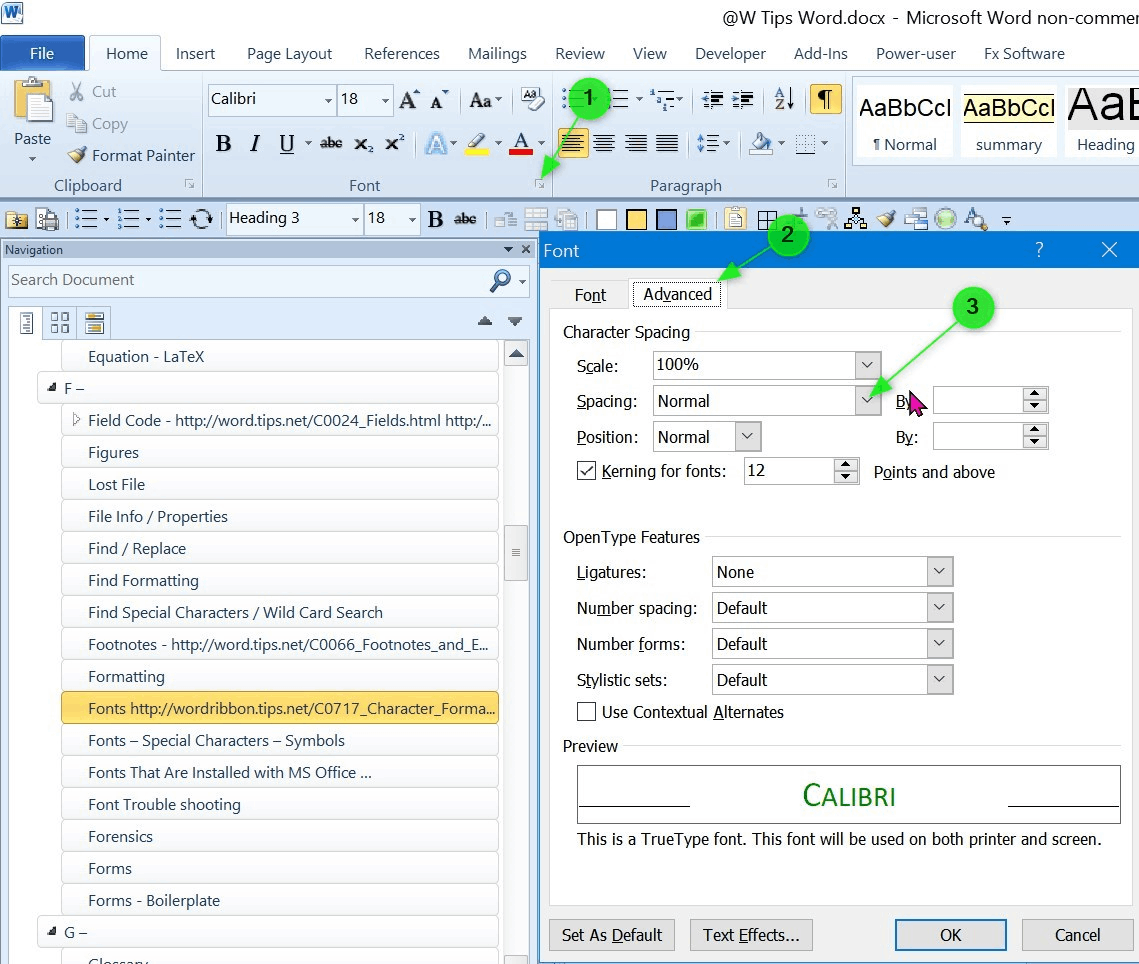
Task: Click the Cancel button
Action: [x=1077, y=935]
